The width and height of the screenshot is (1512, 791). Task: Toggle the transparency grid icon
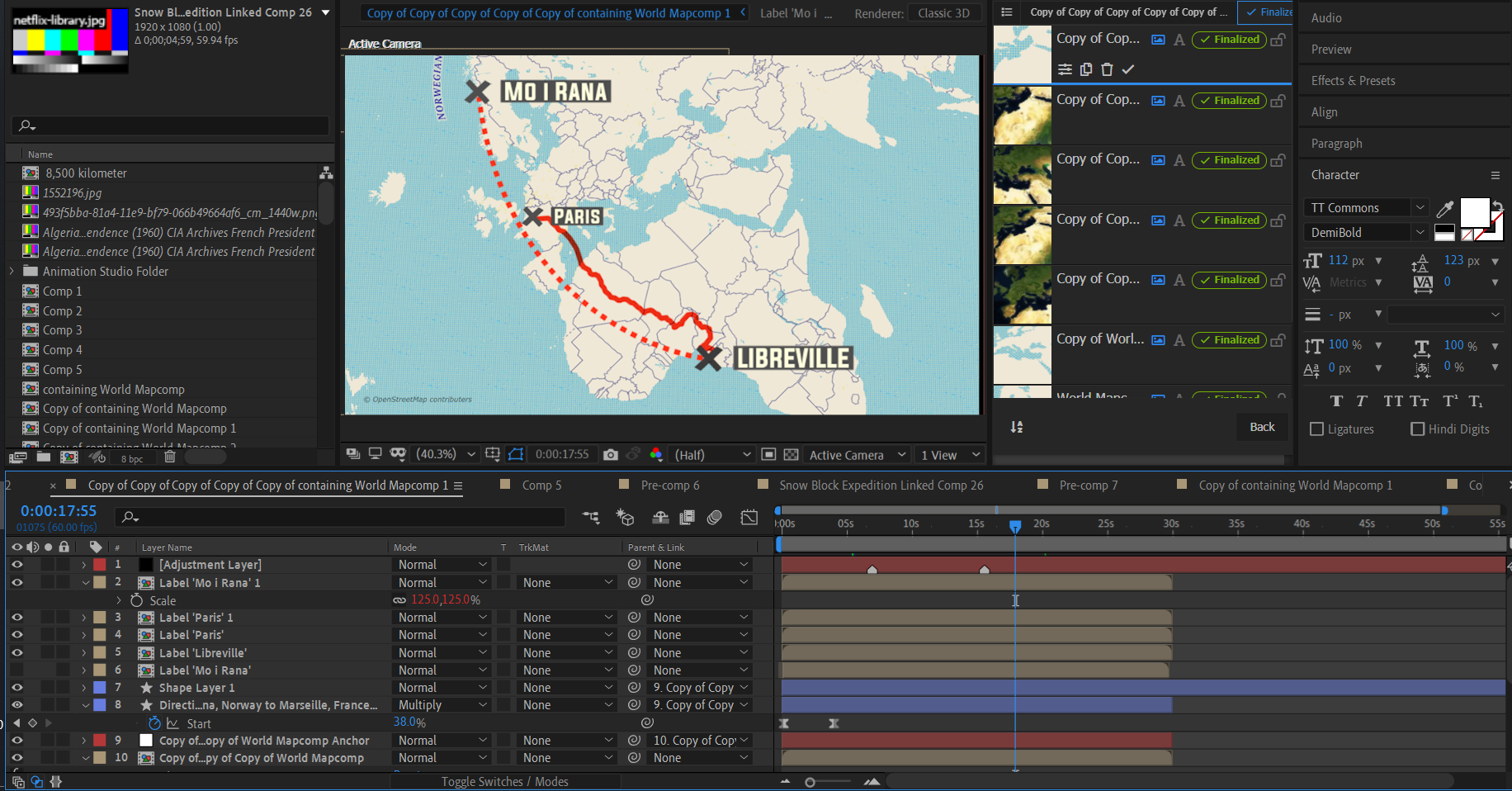coord(791,454)
